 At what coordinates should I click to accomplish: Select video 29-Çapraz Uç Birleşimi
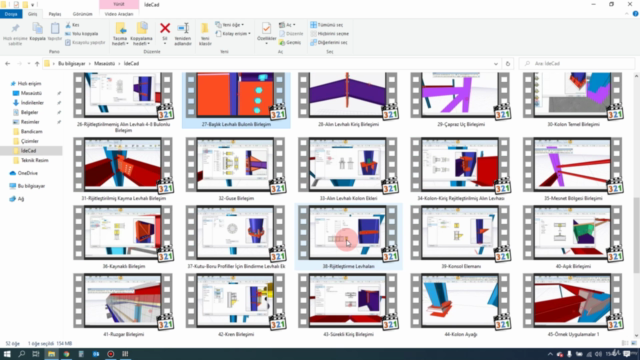(460, 100)
